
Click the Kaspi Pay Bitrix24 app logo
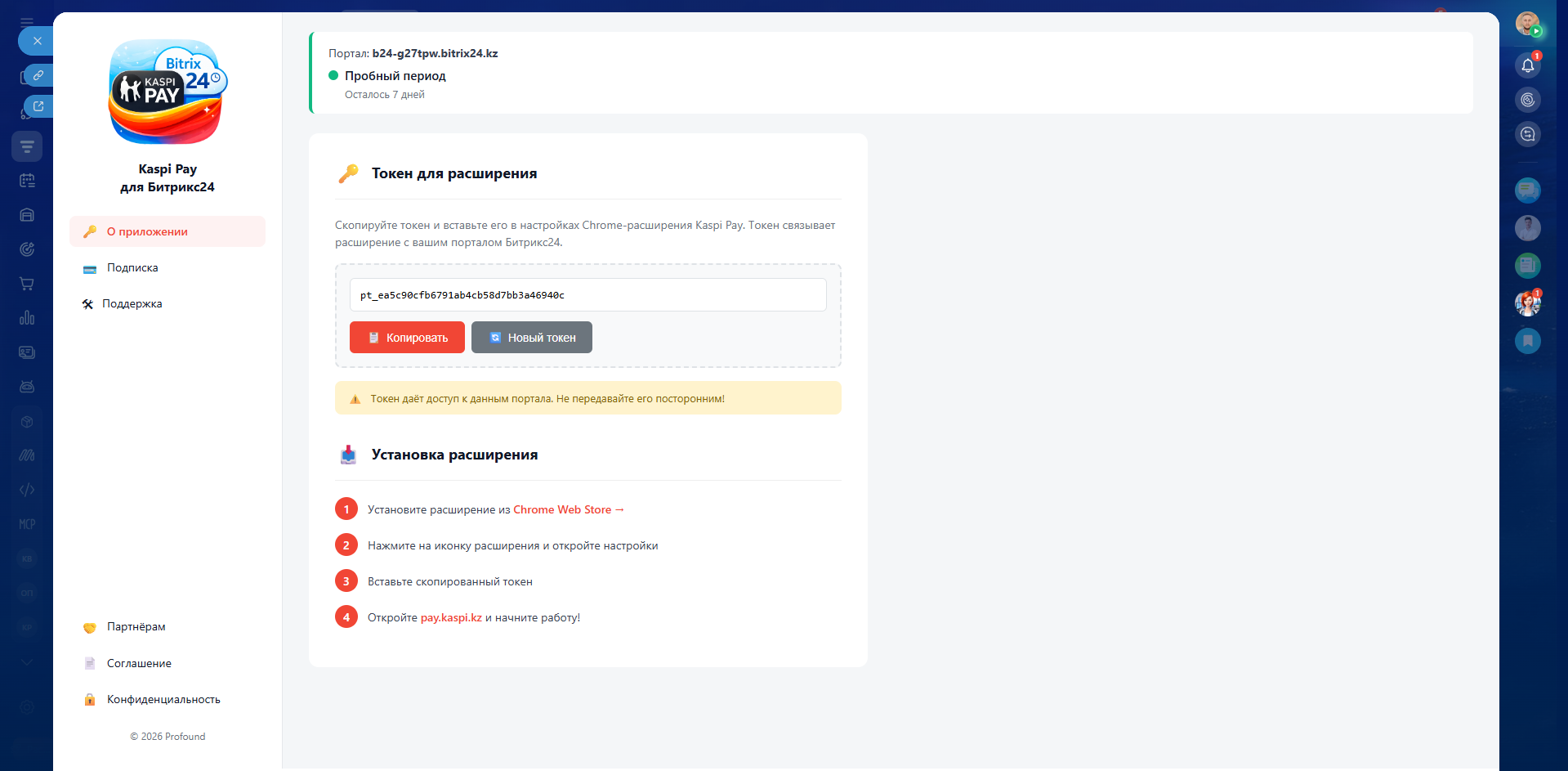[x=168, y=92]
